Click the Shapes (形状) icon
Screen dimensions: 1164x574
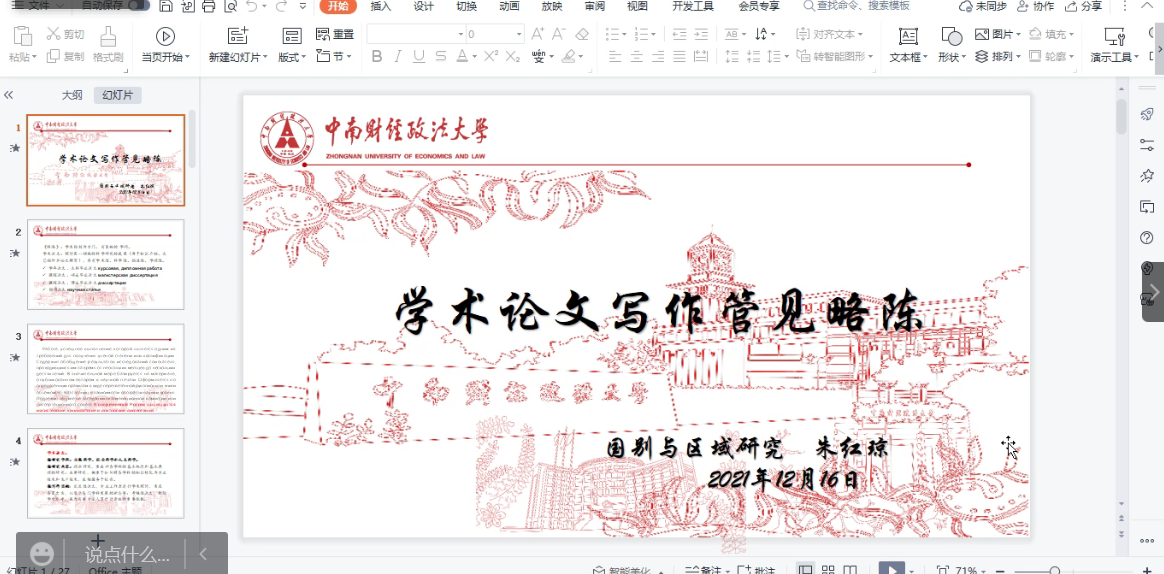951,38
